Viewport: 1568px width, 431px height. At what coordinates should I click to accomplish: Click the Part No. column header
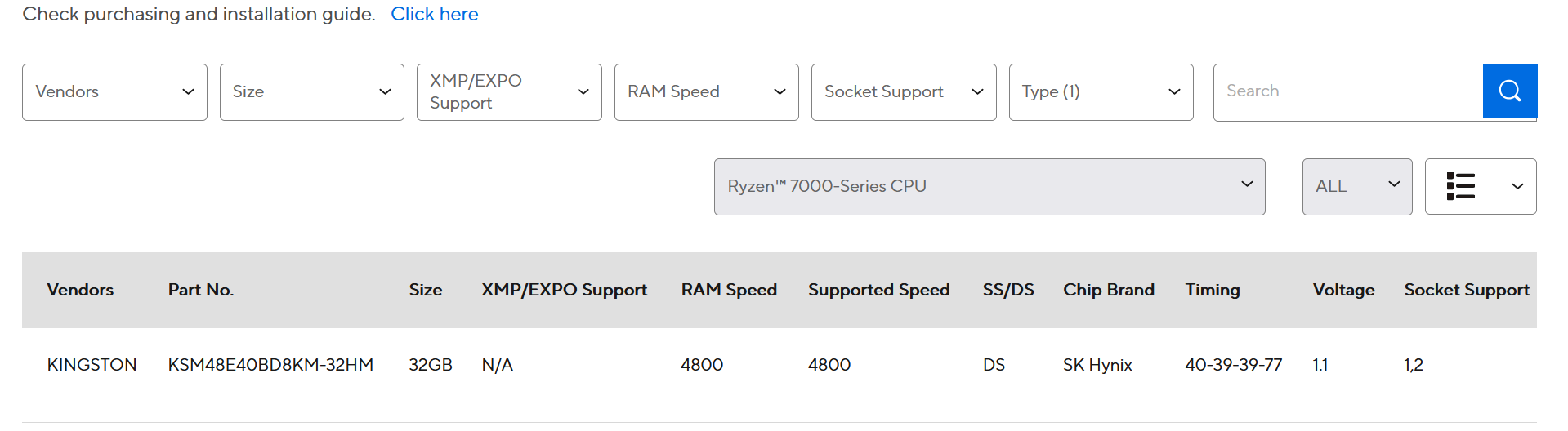(x=201, y=290)
